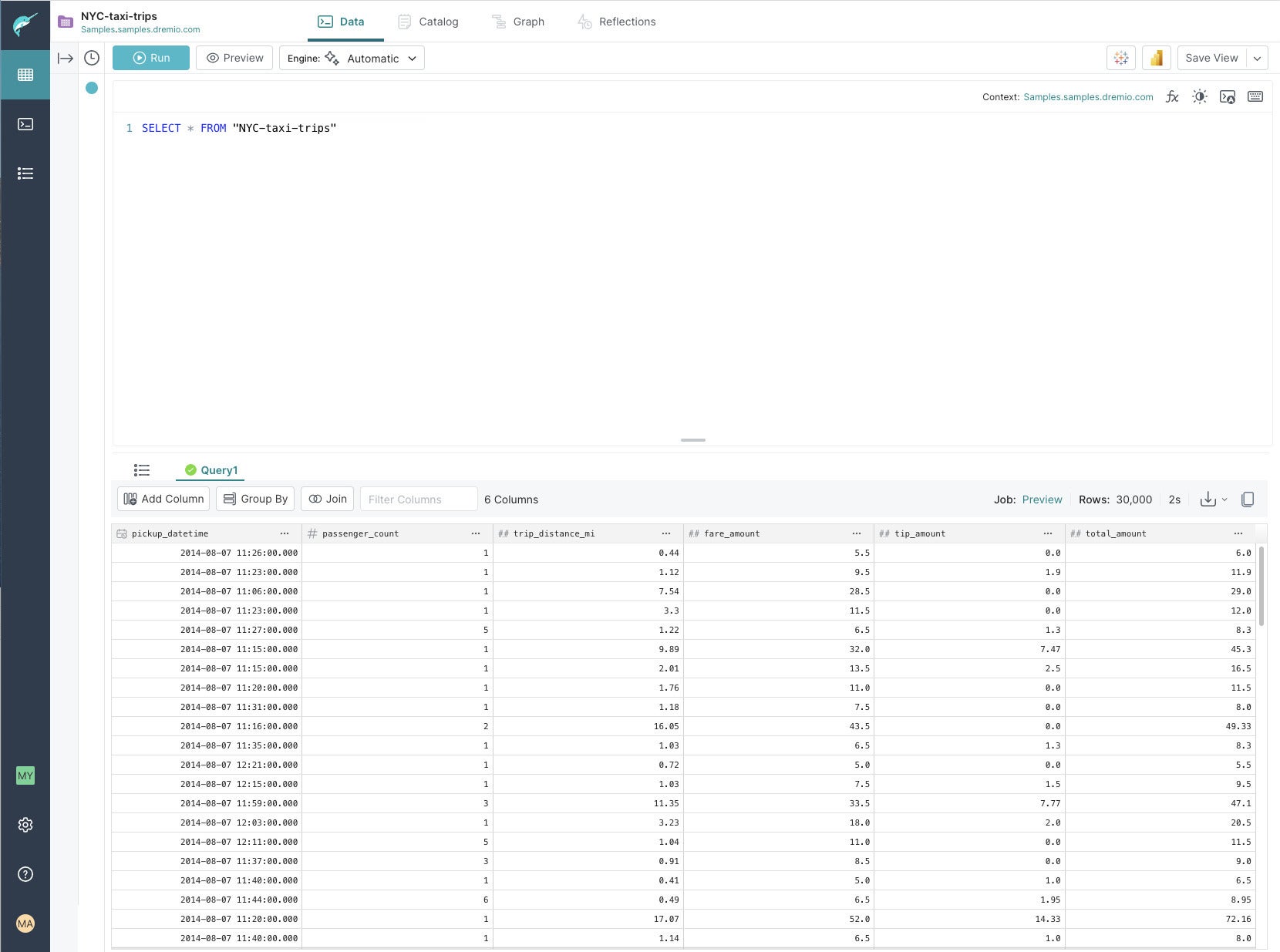
Task: Open Samples.samples.dremio.com context link
Action: click(x=1088, y=97)
